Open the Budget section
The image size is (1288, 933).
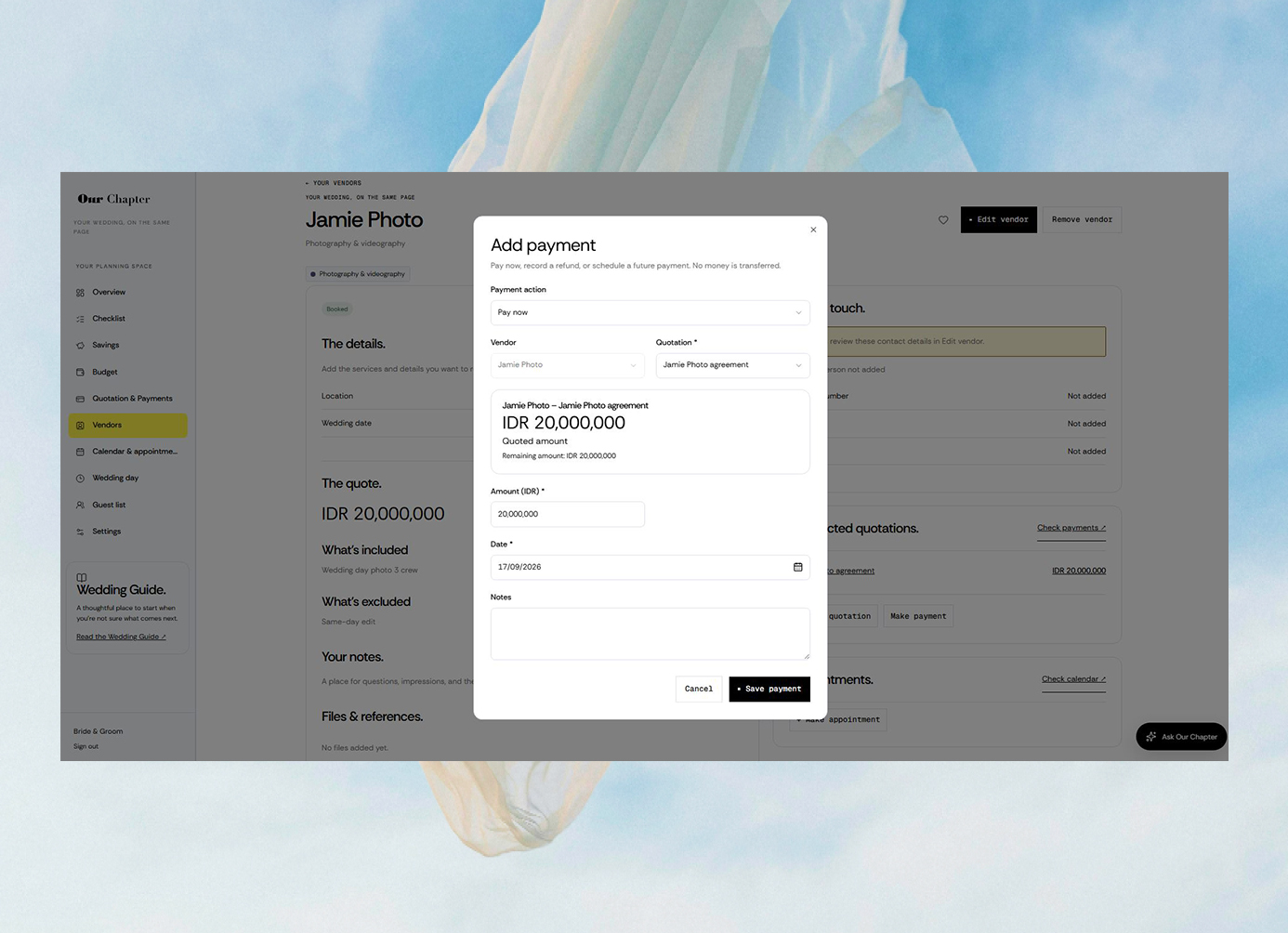127,372
